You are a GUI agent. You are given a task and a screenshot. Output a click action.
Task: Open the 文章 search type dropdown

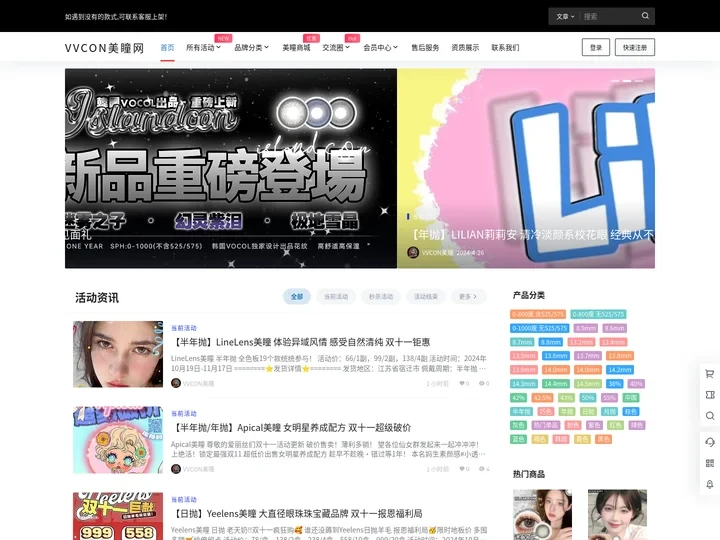click(565, 17)
